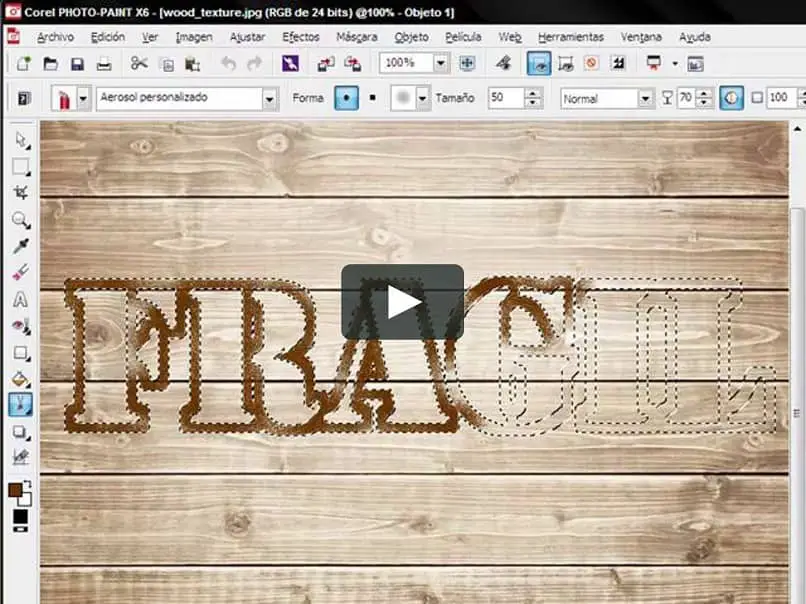
Task: Expand the options icon dropdown arrow
Action: [x=675, y=64]
